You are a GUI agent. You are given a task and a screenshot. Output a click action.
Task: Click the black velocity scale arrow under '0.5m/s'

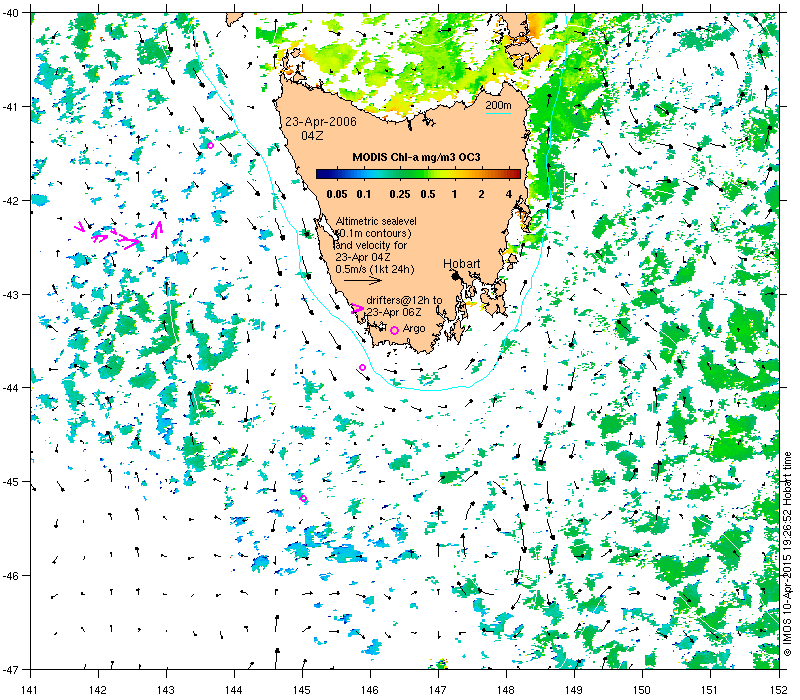tap(363, 280)
